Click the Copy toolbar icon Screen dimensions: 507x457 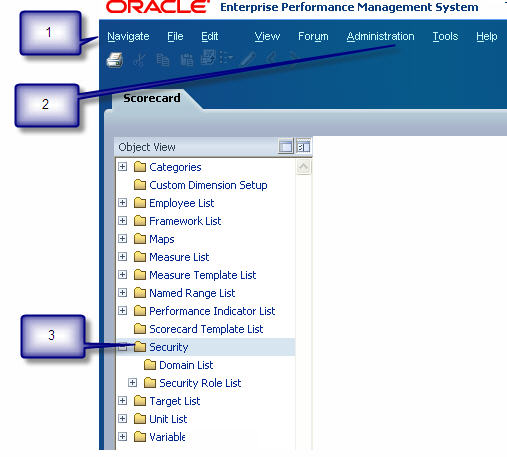[x=163, y=60]
